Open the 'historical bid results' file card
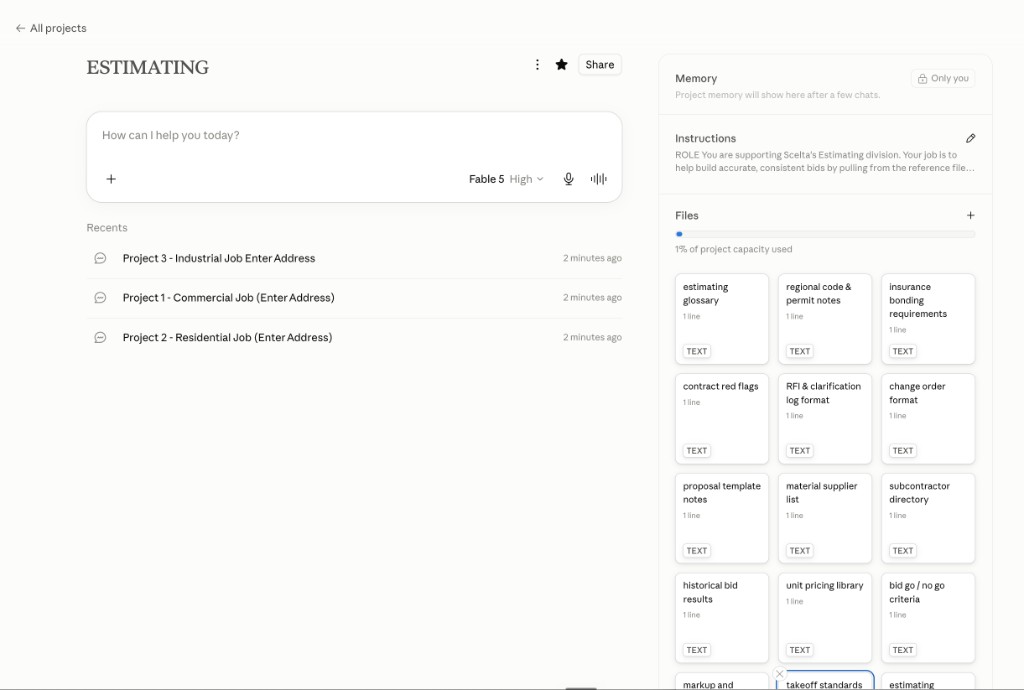1024x690 pixels. (722, 618)
